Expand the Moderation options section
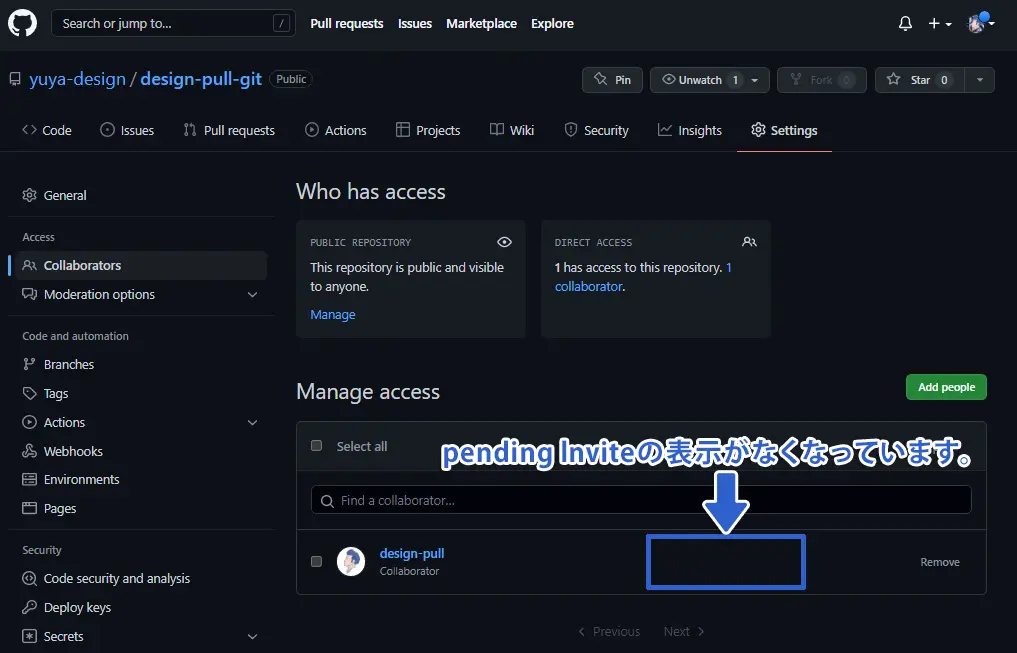 (252, 295)
